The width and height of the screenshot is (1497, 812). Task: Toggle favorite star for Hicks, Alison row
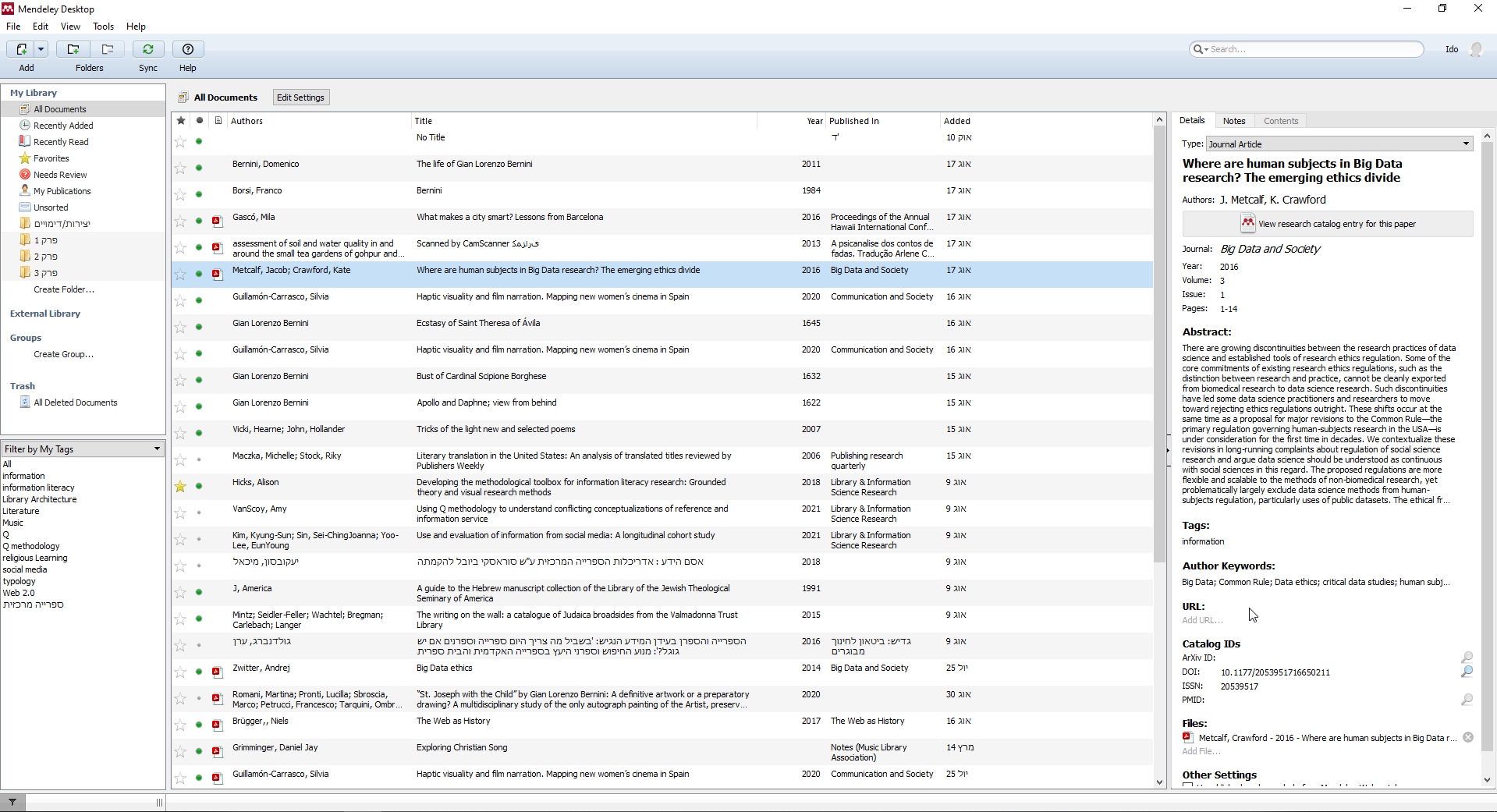tap(180, 487)
